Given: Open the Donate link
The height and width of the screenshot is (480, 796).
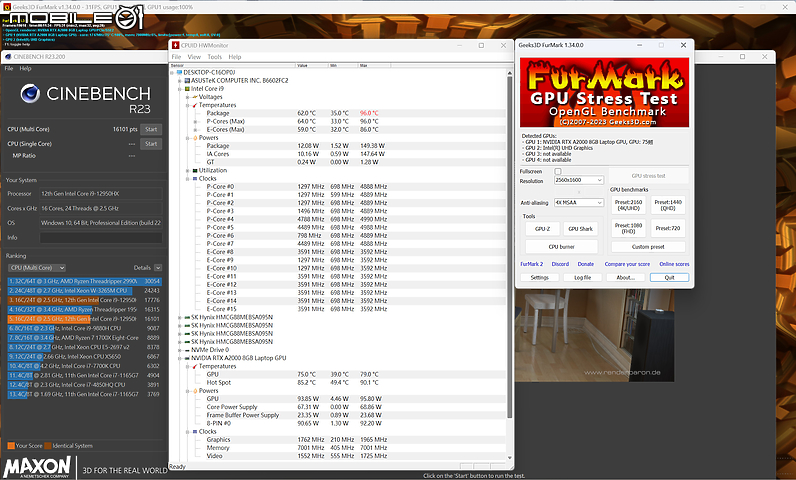Looking at the screenshot, I should tap(585, 264).
